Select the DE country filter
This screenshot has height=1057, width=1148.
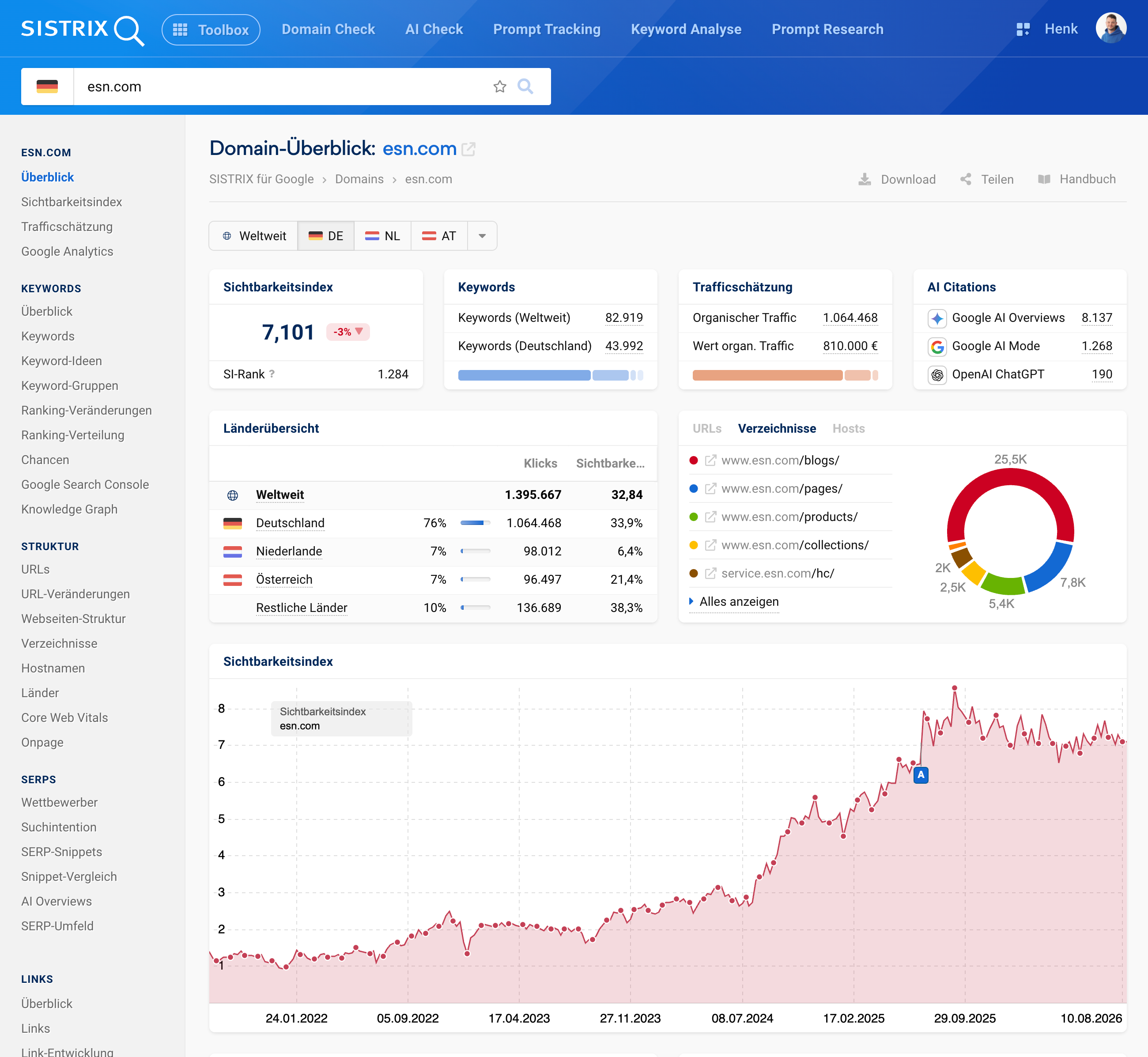pos(326,236)
